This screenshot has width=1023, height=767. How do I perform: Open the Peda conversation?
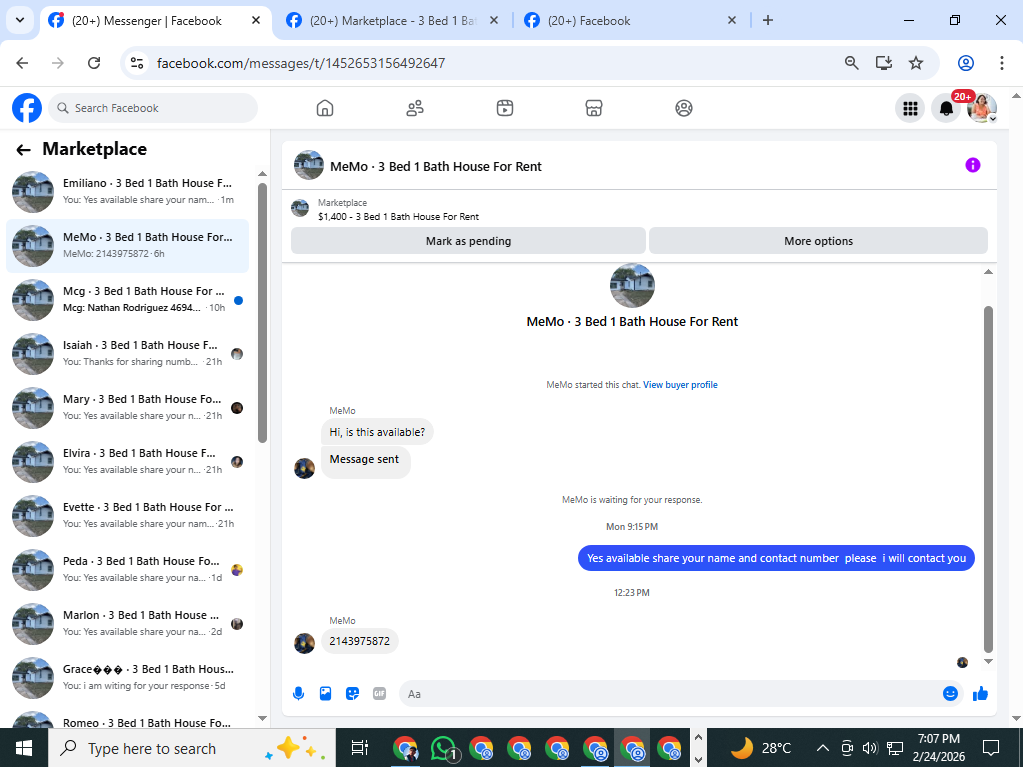(x=127, y=570)
